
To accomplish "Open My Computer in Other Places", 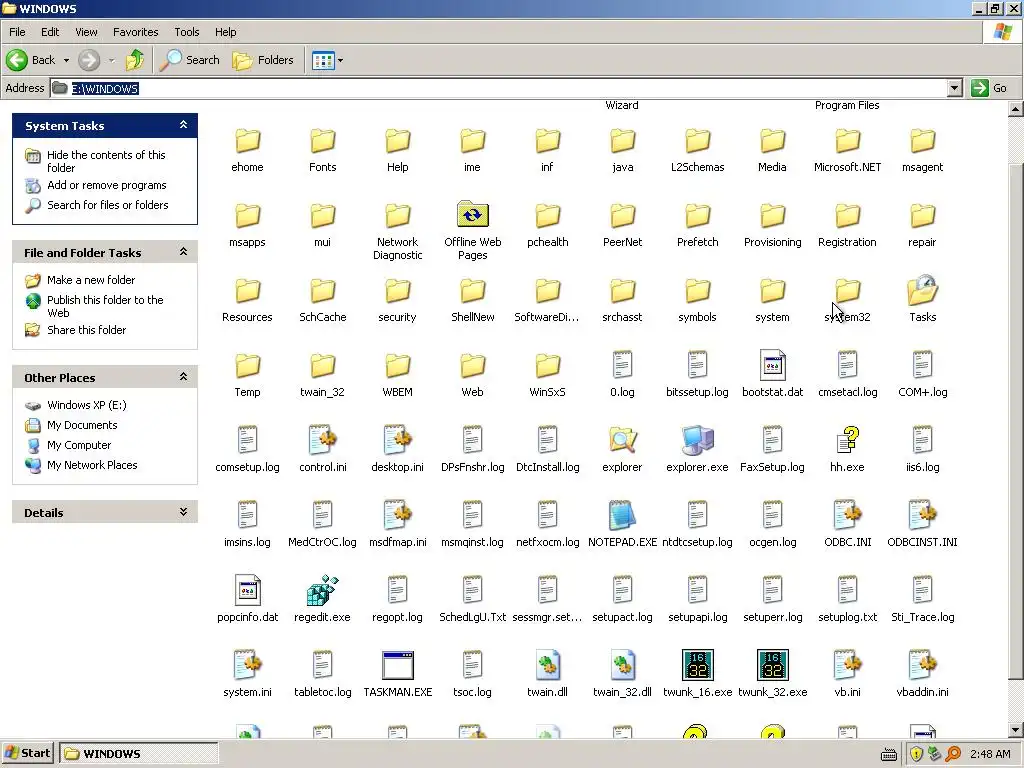I will click(x=78, y=445).
